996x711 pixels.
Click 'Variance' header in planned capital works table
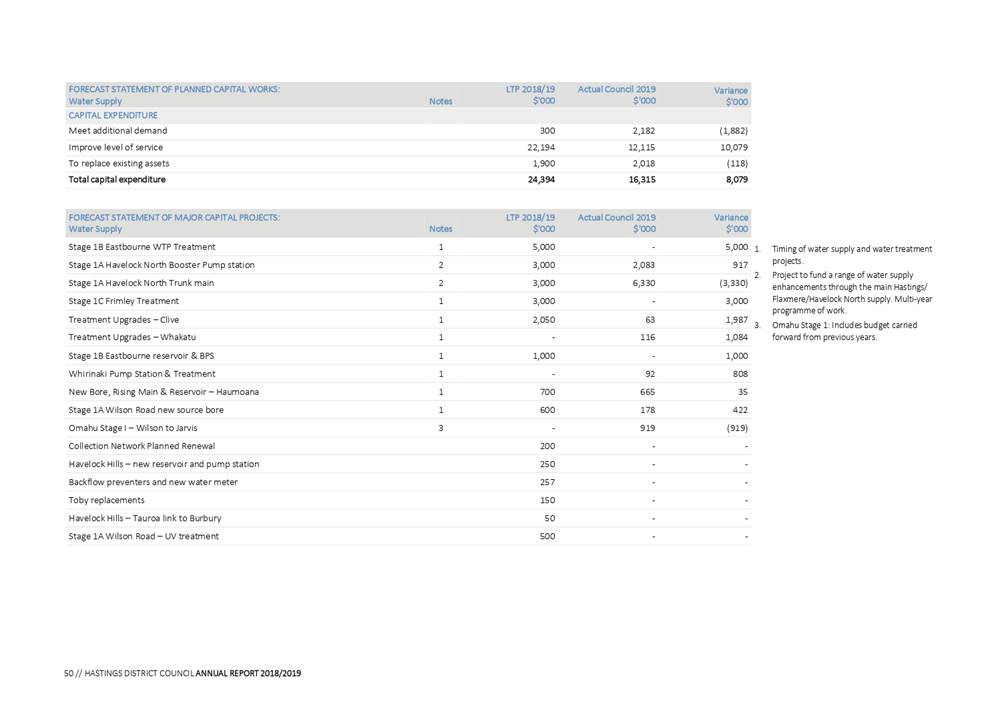731,91
